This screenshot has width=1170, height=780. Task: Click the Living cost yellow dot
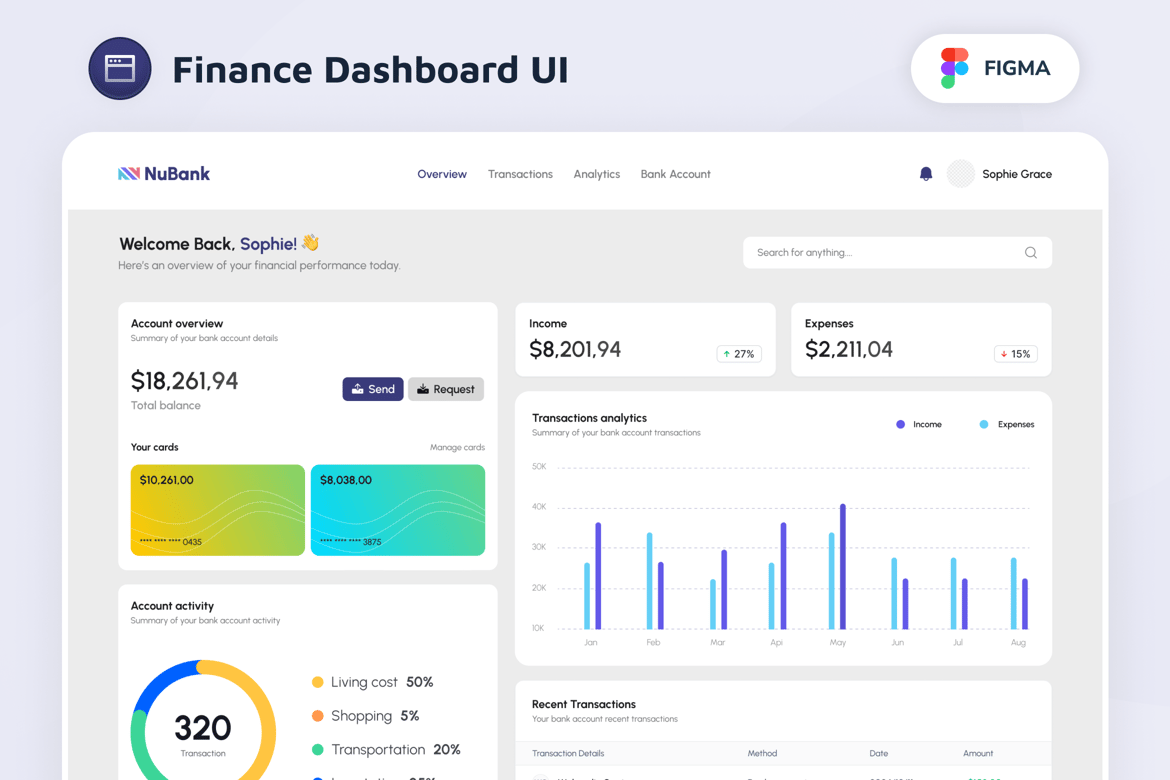pos(317,682)
